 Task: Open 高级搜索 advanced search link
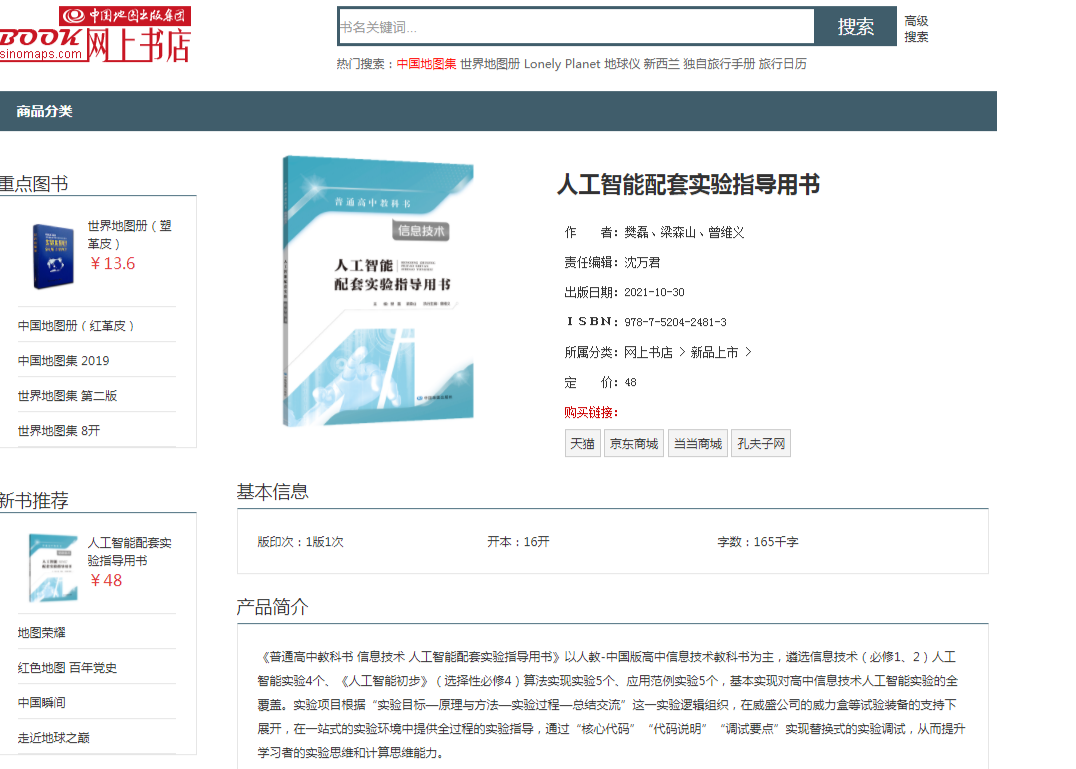916,29
